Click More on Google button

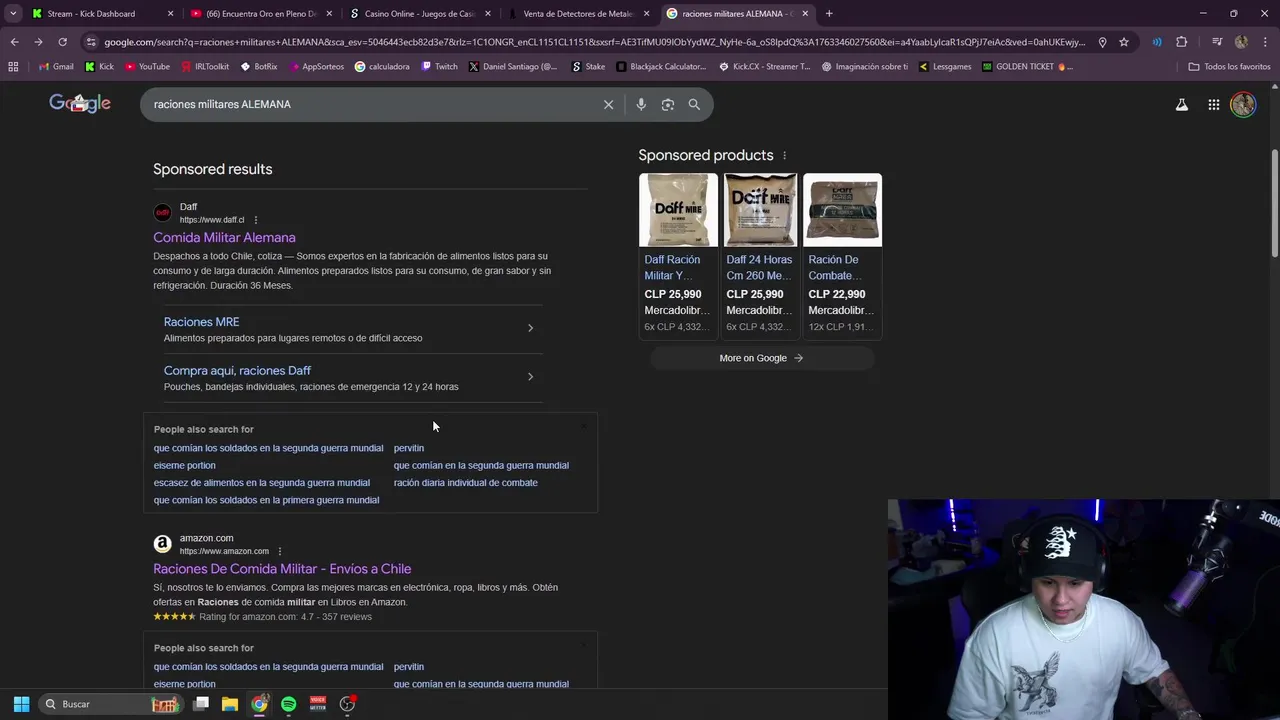point(762,358)
